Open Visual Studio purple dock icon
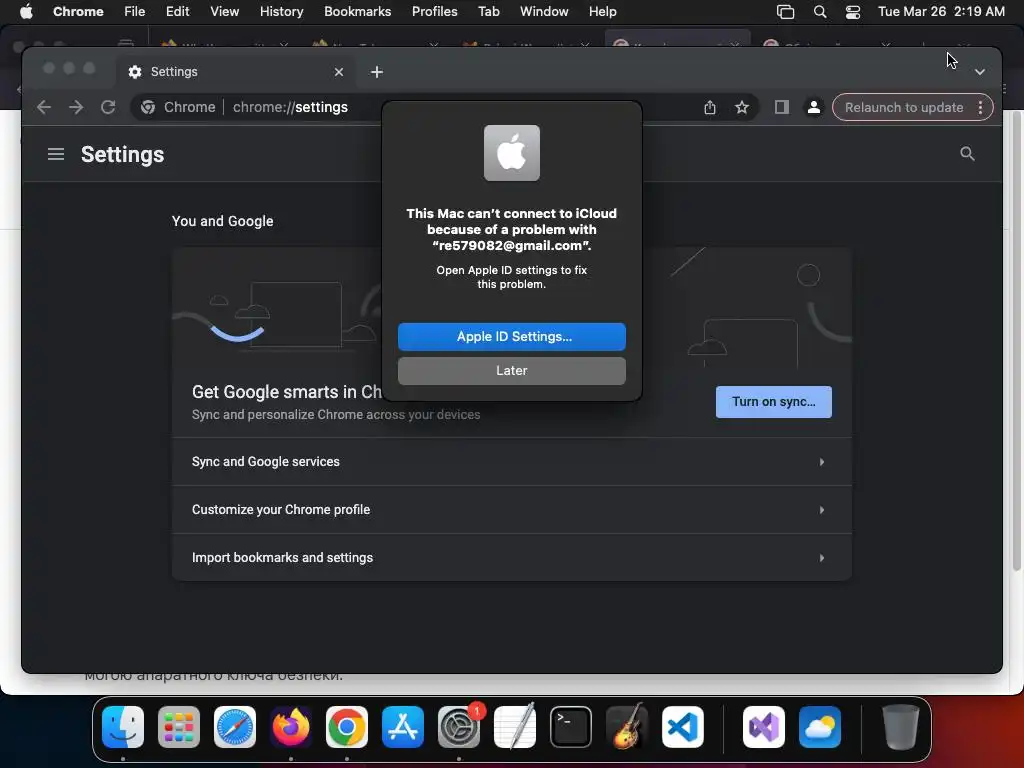The width and height of the screenshot is (1024, 768). [x=763, y=727]
